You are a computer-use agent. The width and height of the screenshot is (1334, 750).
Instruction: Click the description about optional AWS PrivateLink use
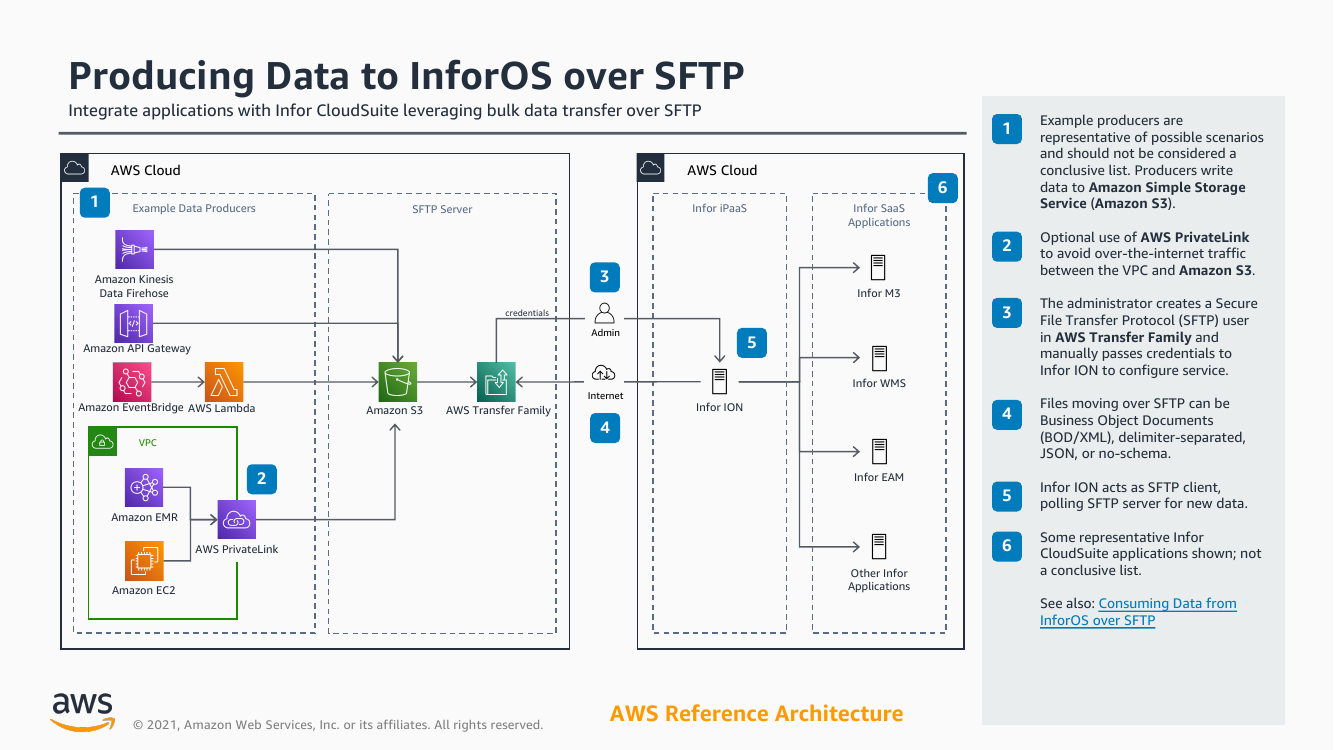[x=1147, y=253]
